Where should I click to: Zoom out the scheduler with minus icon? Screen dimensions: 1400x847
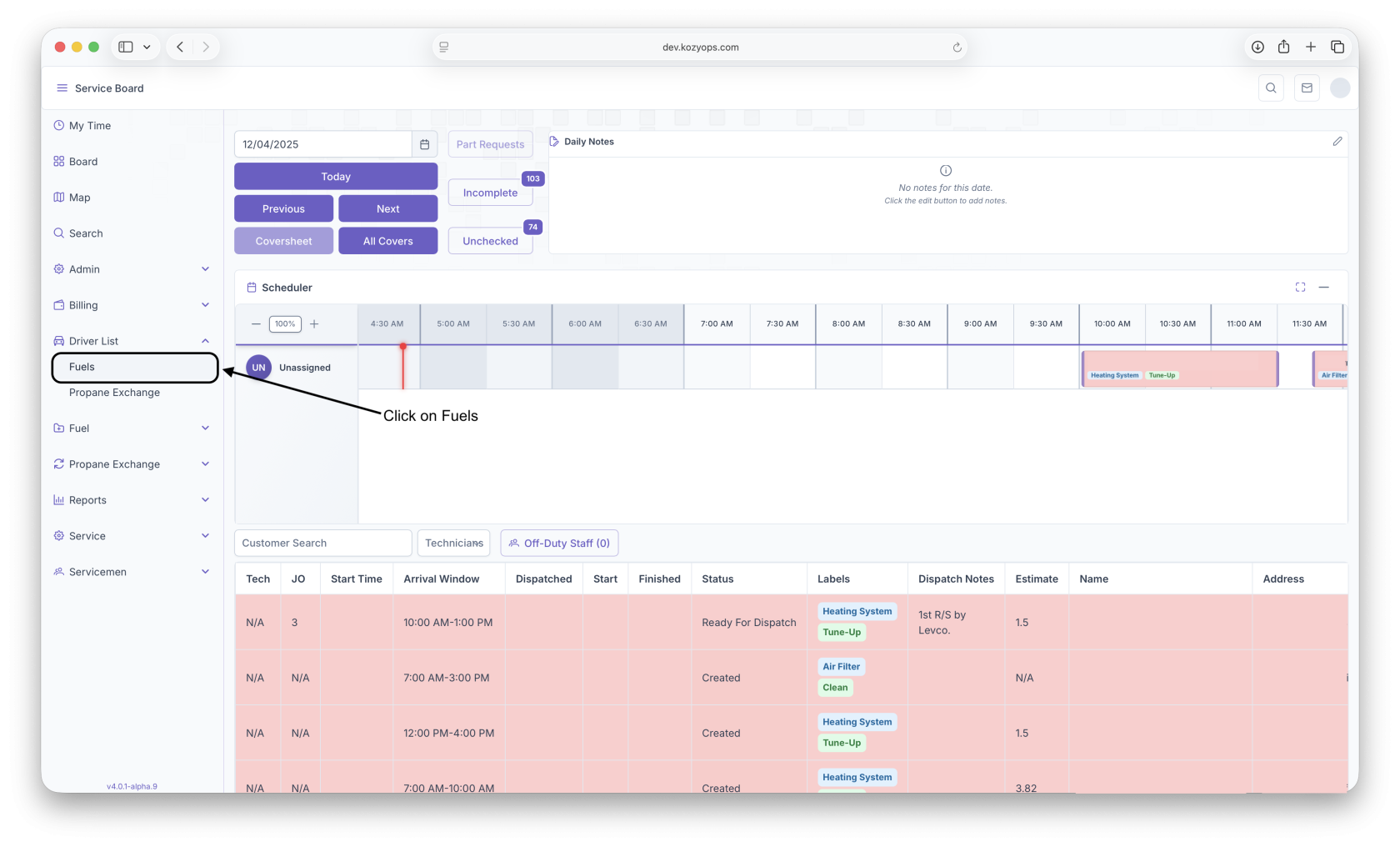(x=256, y=324)
